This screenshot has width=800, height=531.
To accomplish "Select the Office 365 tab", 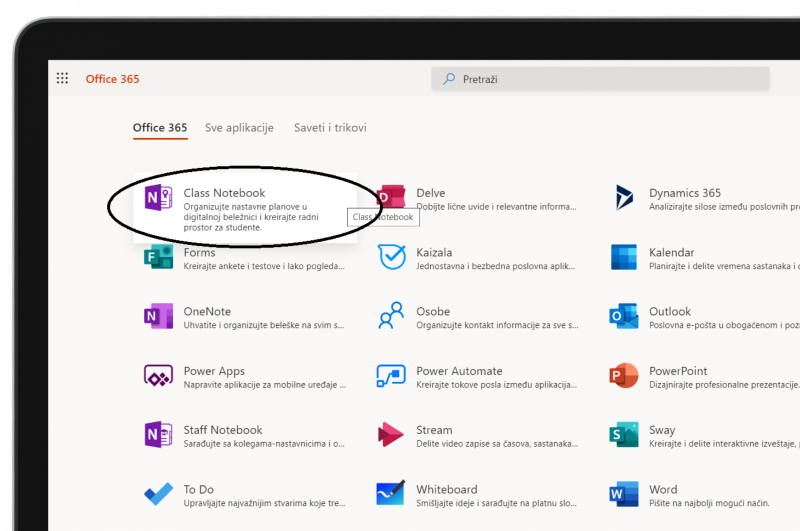I will (x=160, y=128).
